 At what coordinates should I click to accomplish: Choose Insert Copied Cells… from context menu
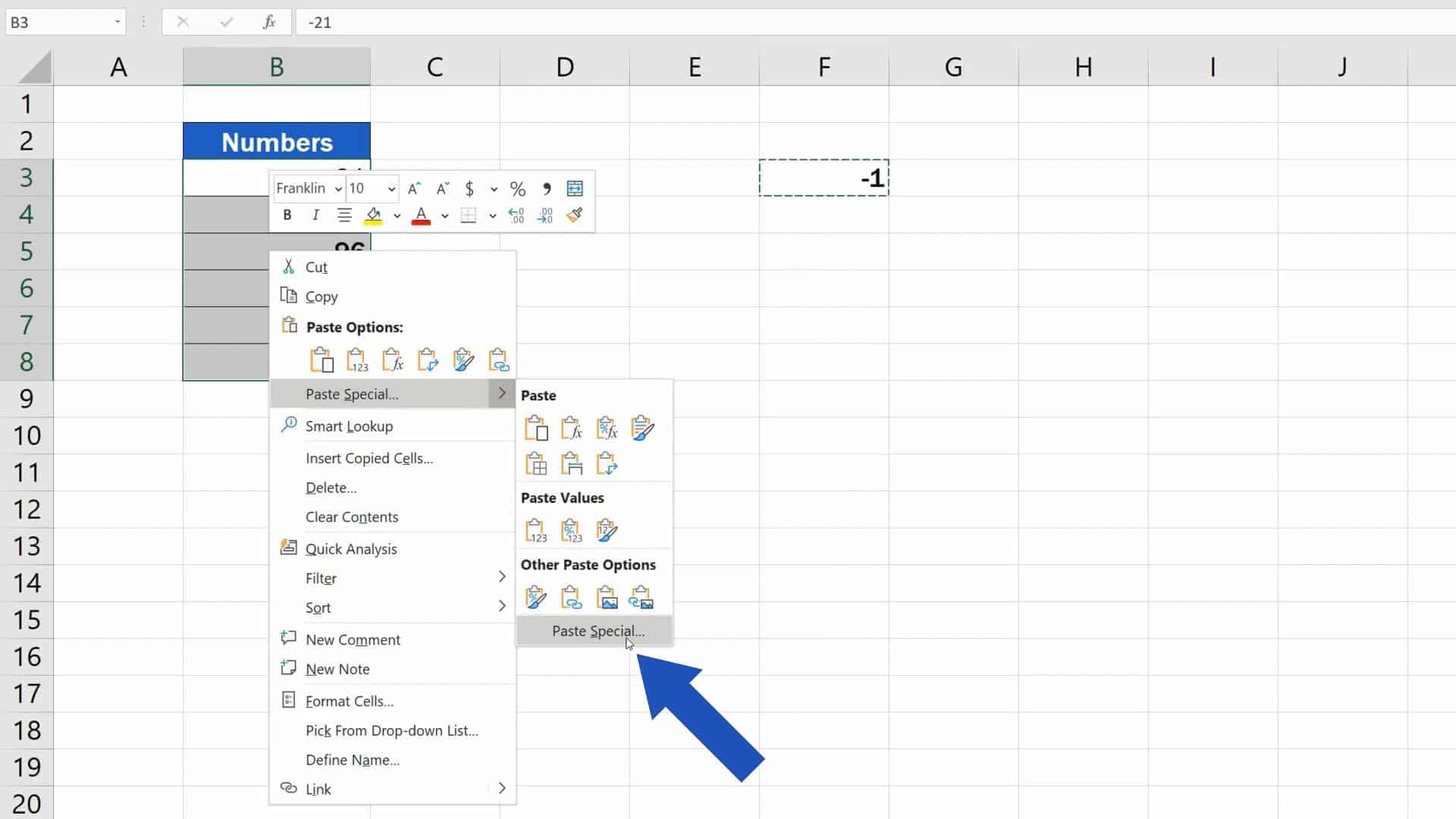[x=393, y=458]
